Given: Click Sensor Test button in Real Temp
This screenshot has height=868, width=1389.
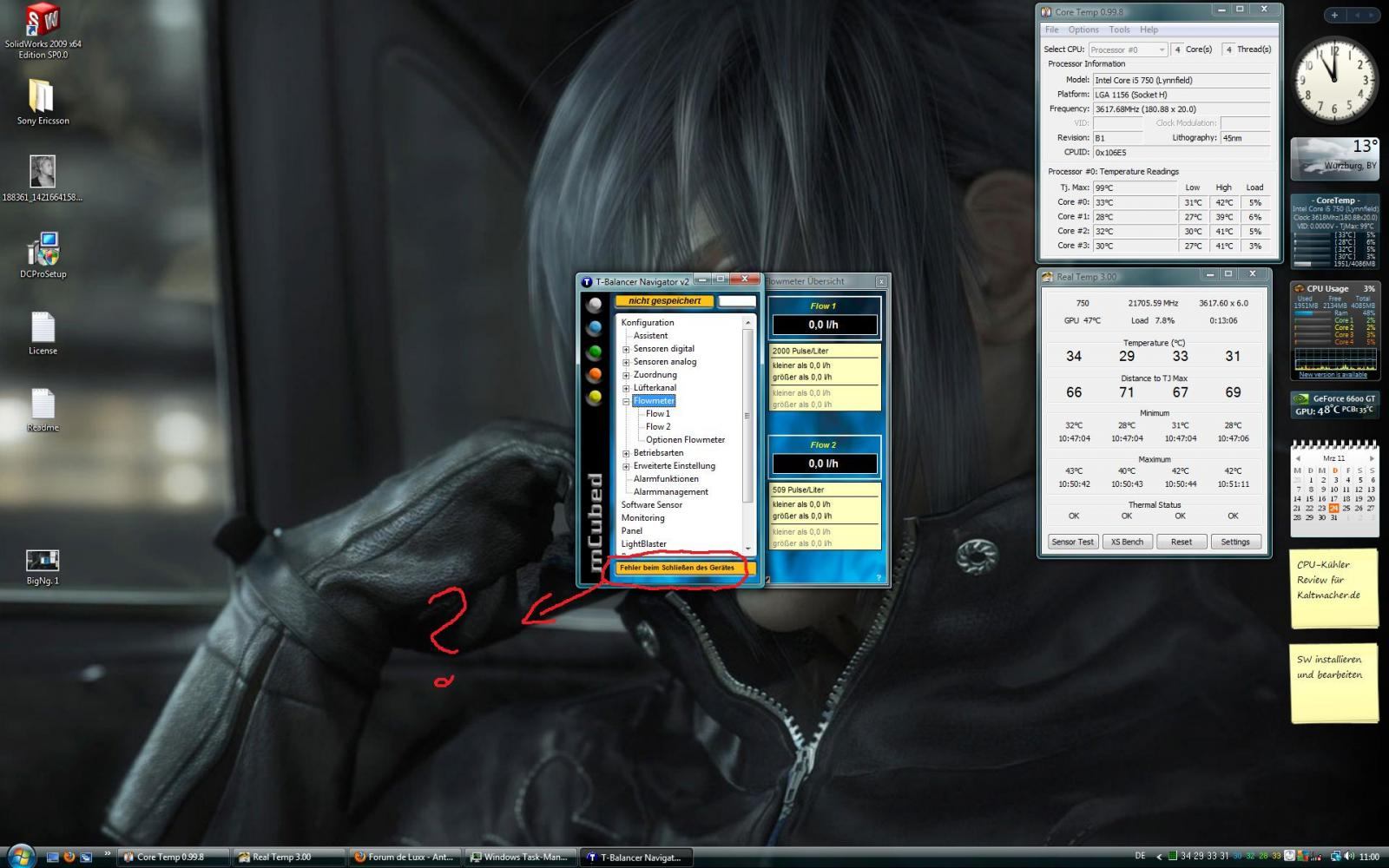Looking at the screenshot, I should [1073, 542].
